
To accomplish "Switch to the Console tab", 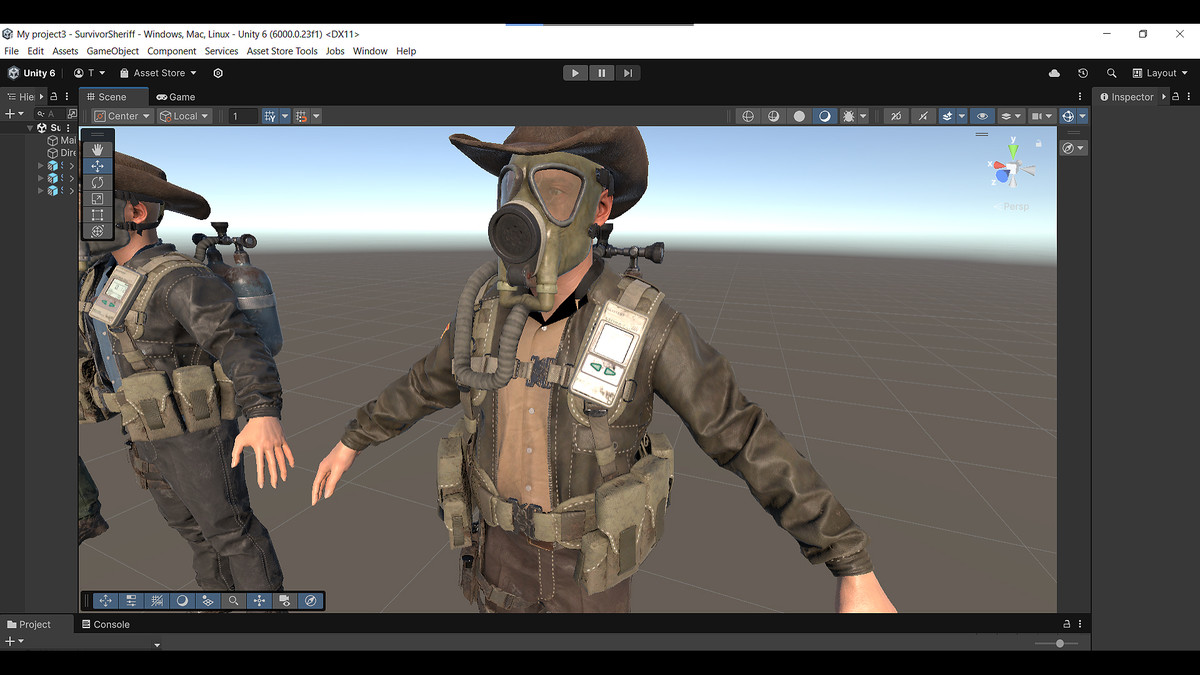I will tap(105, 624).
